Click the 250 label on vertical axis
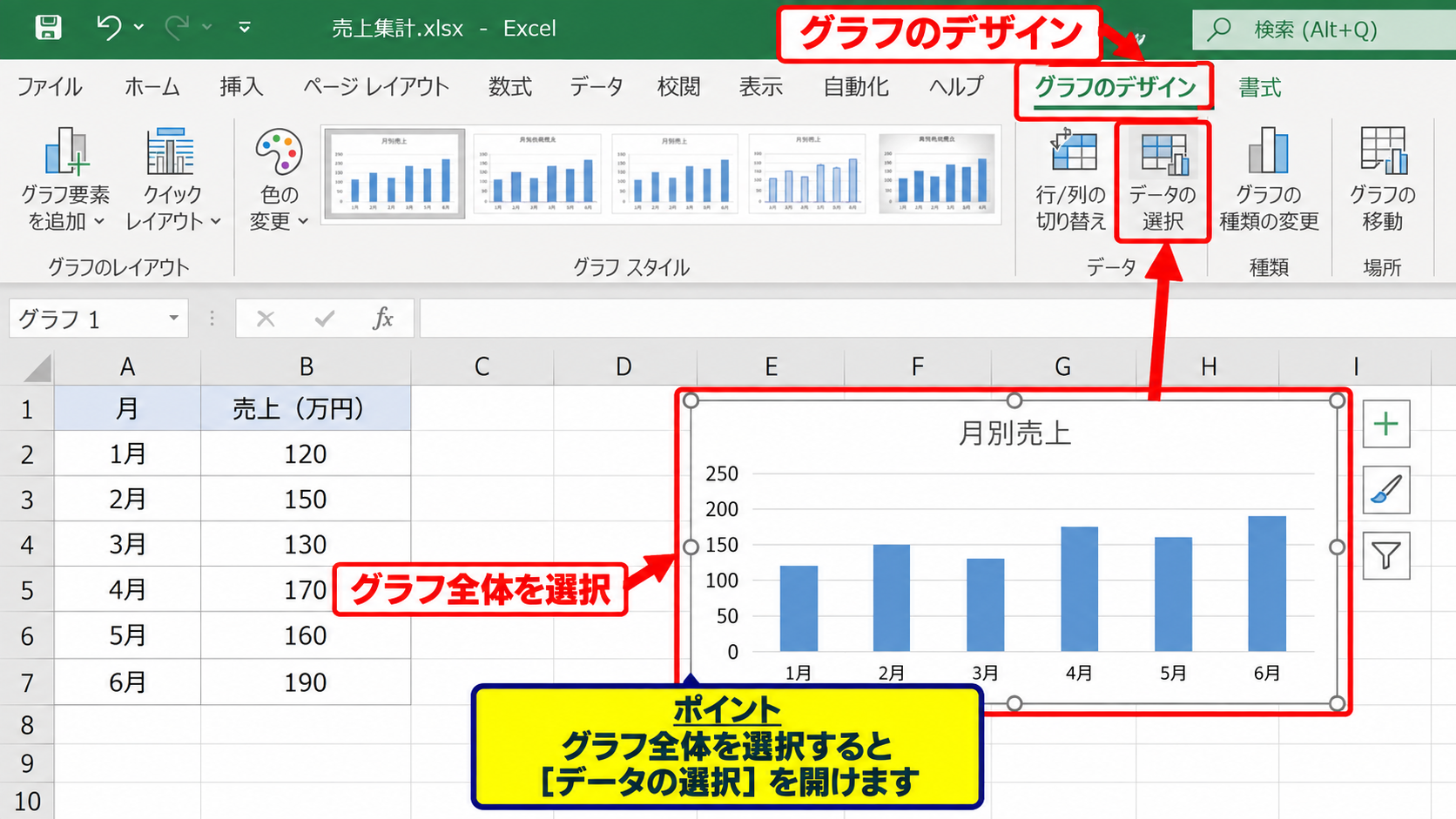 (722, 473)
